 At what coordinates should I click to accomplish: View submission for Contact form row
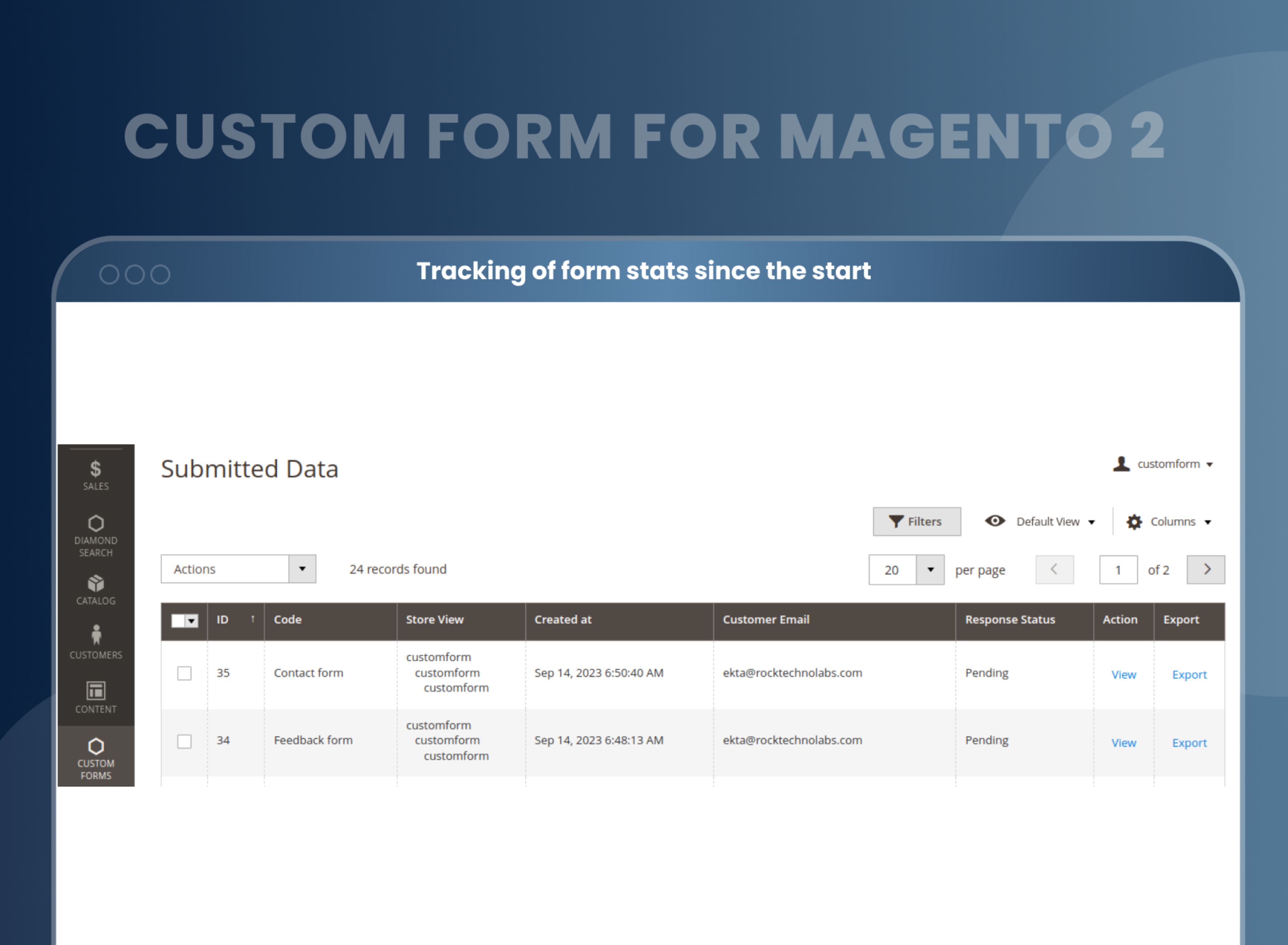1123,675
